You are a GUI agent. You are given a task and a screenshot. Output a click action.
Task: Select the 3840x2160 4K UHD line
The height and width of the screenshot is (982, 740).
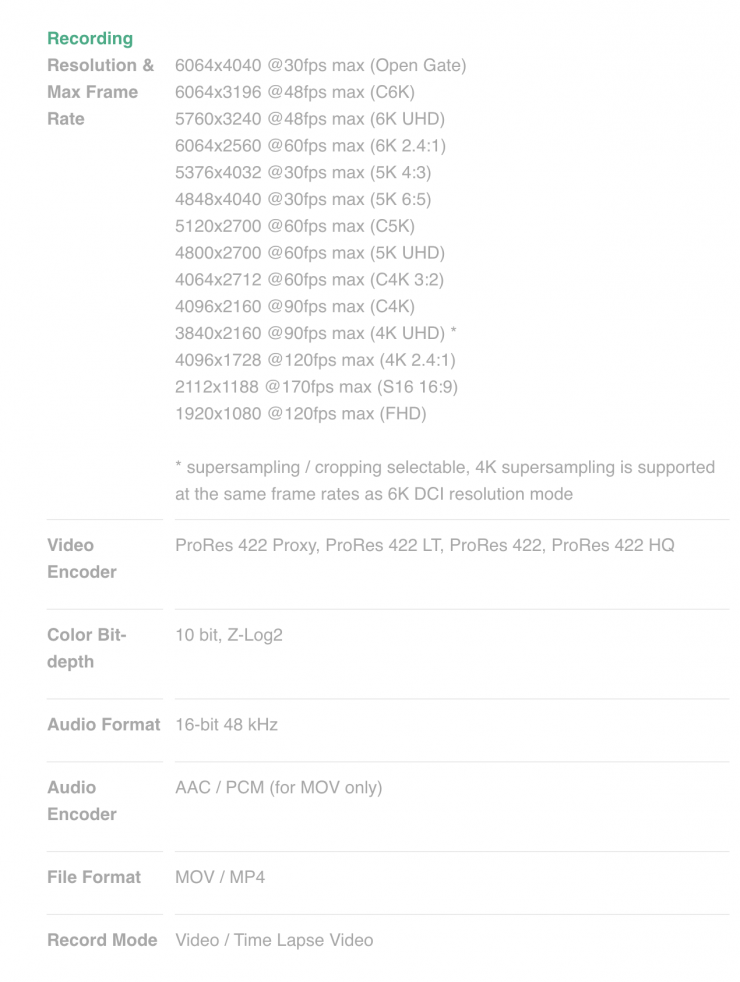[x=315, y=333]
